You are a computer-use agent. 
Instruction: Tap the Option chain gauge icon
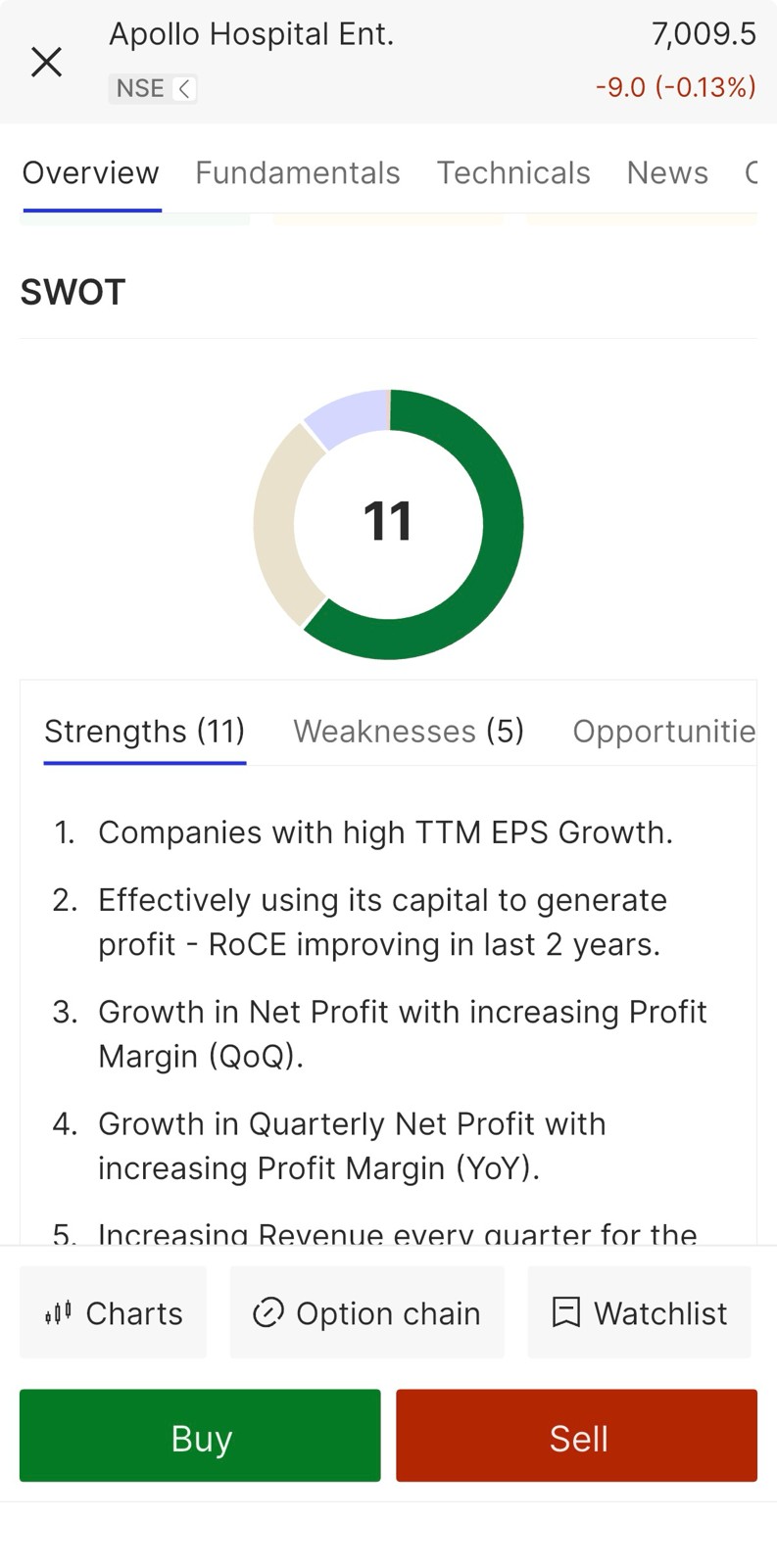[x=267, y=1312]
